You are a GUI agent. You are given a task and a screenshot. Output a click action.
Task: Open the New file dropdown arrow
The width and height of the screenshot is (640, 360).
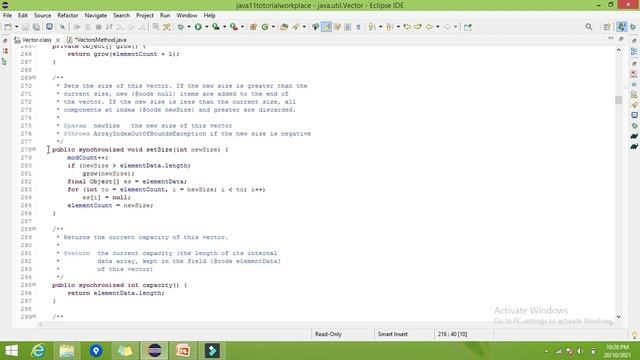[x=16, y=27]
